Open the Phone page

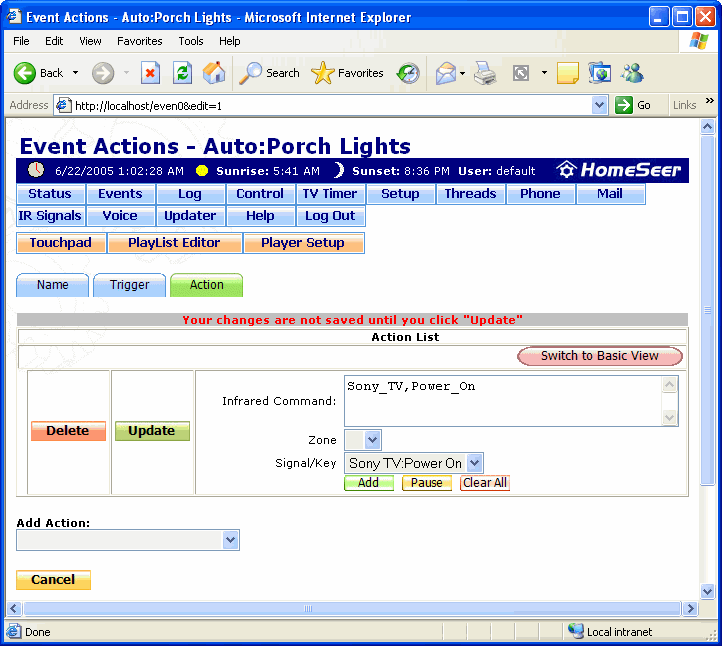tap(540, 194)
